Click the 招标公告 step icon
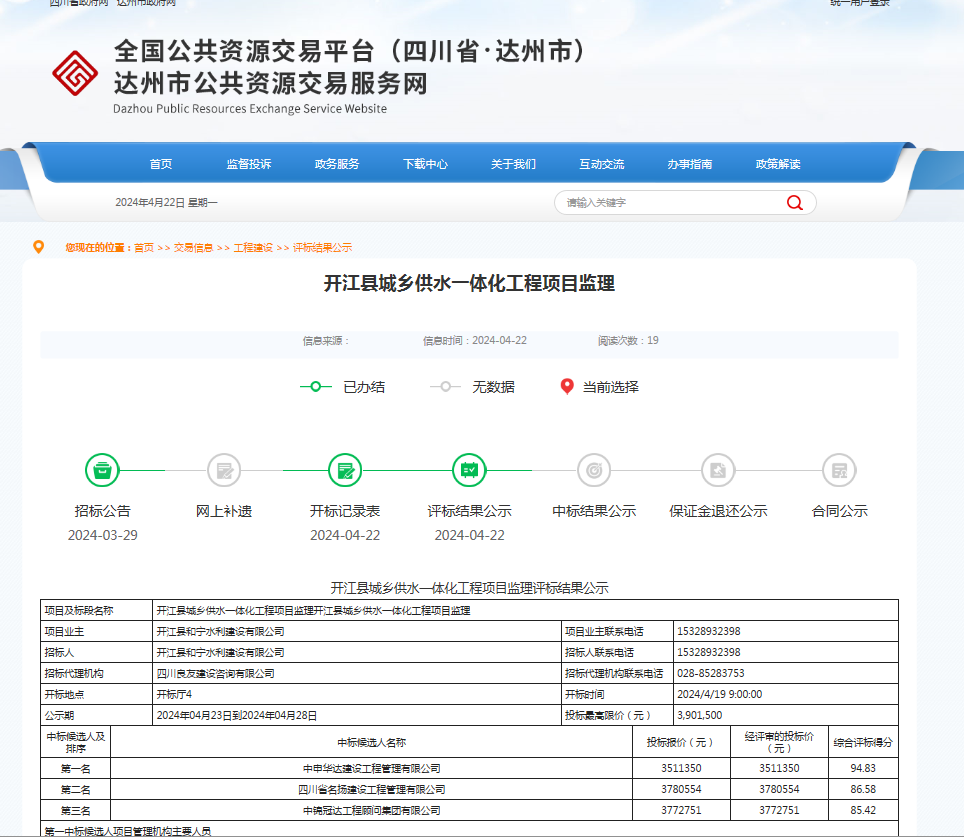This screenshot has height=838, width=964. pyautogui.click(x=102, y=470)
